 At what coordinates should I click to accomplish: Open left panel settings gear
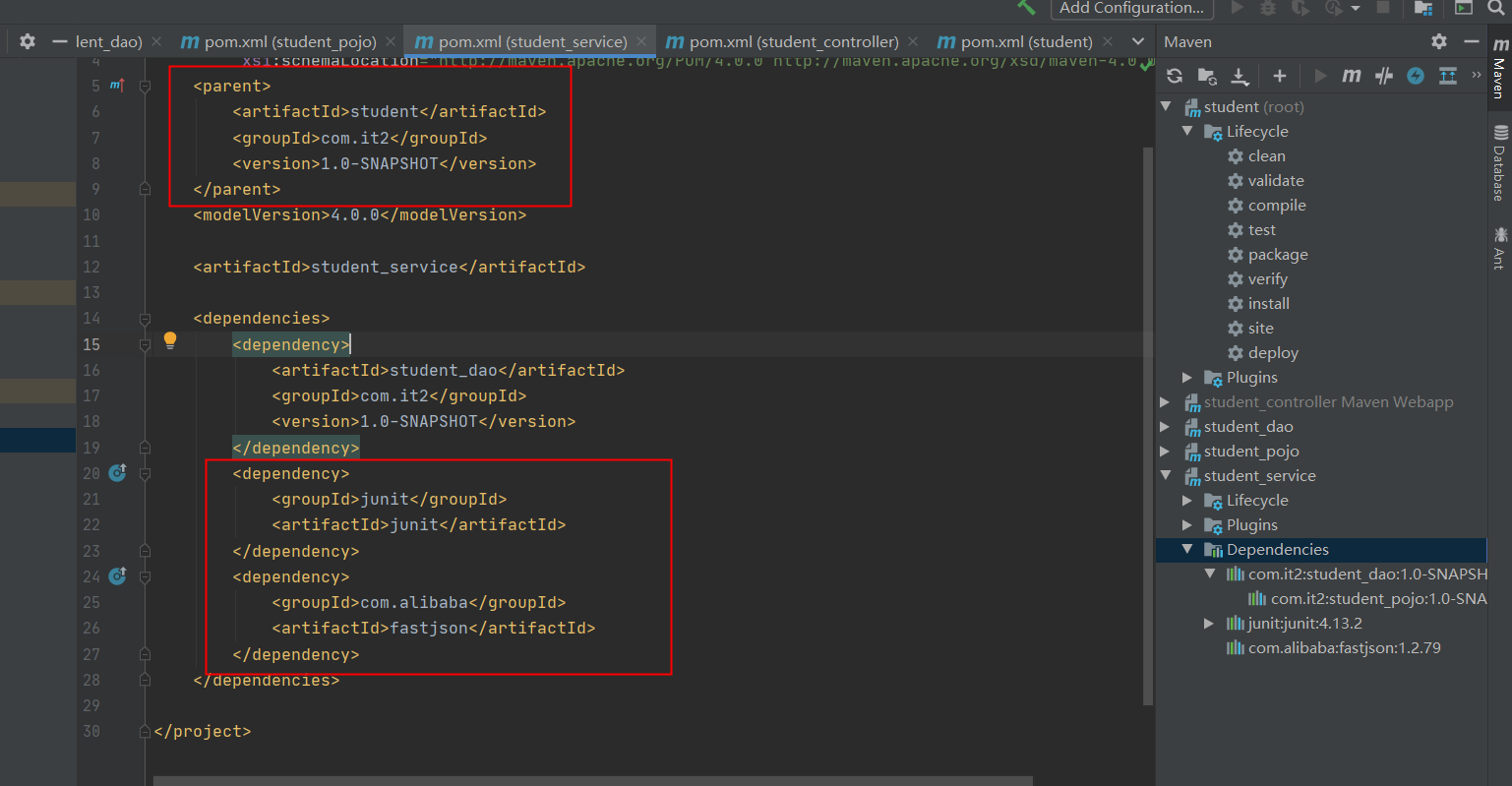(x=28, y=41)
